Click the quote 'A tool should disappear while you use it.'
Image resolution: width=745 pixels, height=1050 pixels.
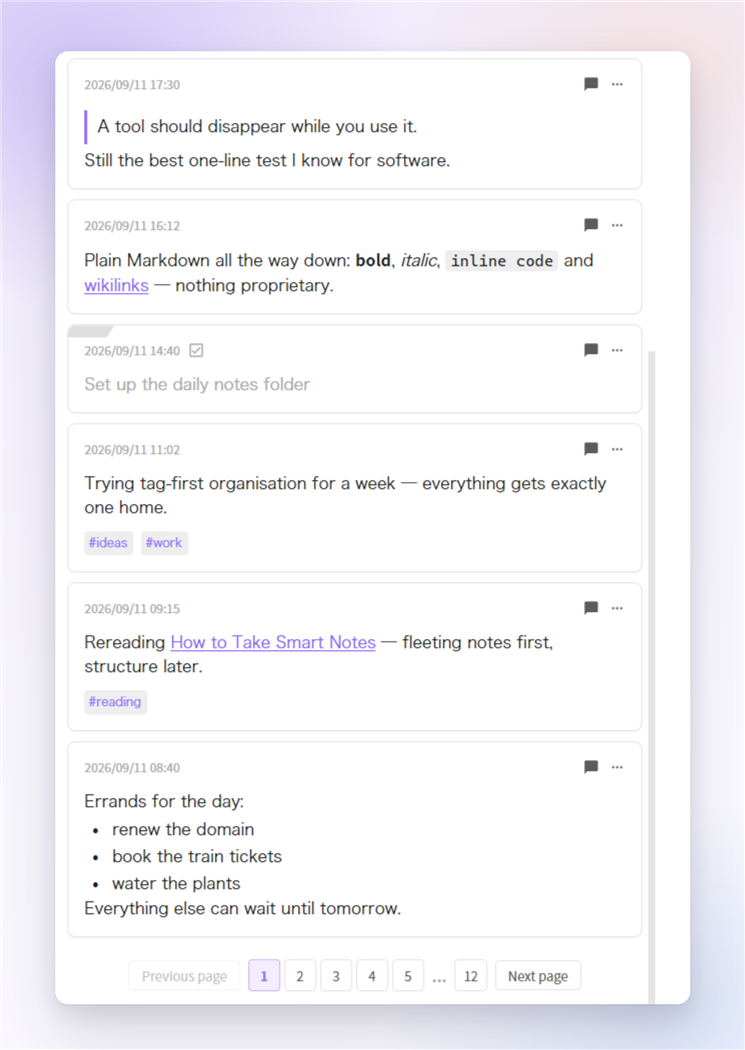tap(257, 127)
